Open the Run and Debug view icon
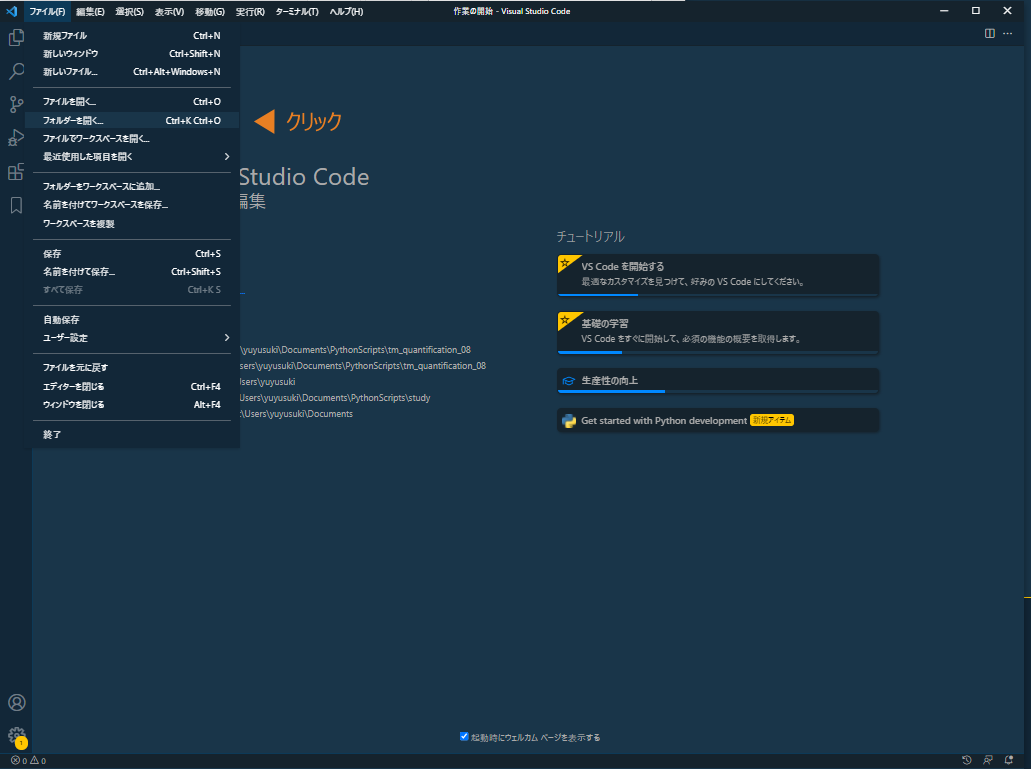The image size is (1031, 769). [16, 138]
